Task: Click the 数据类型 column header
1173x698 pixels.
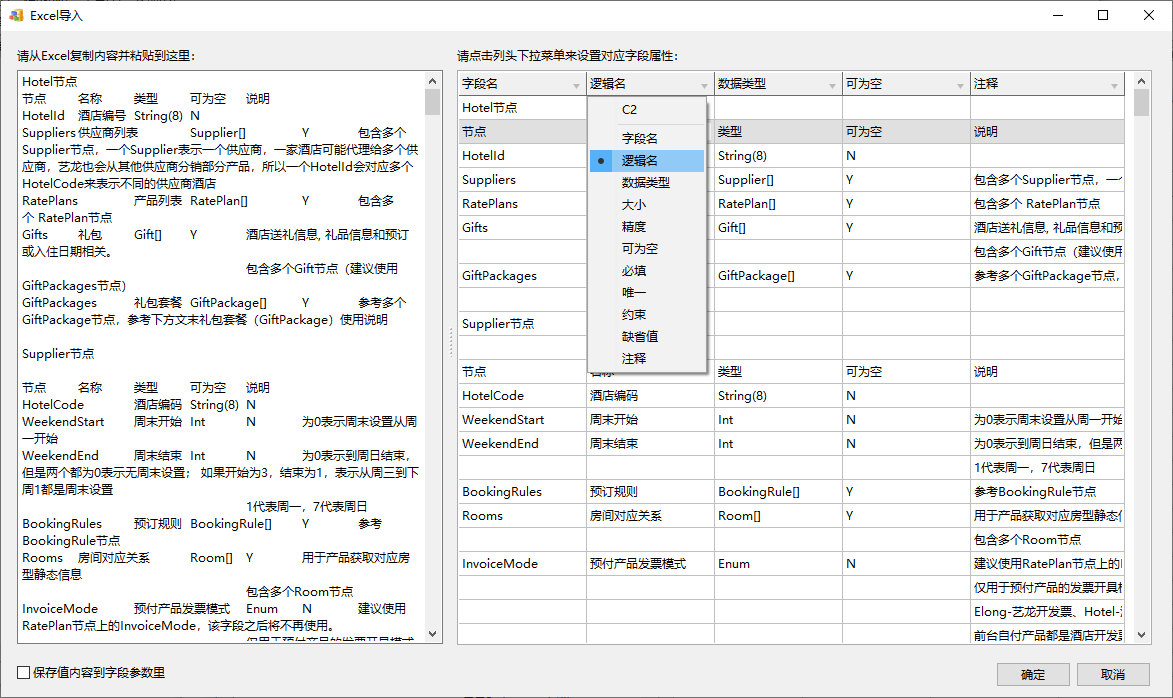Action: click(x=778, y=84)
